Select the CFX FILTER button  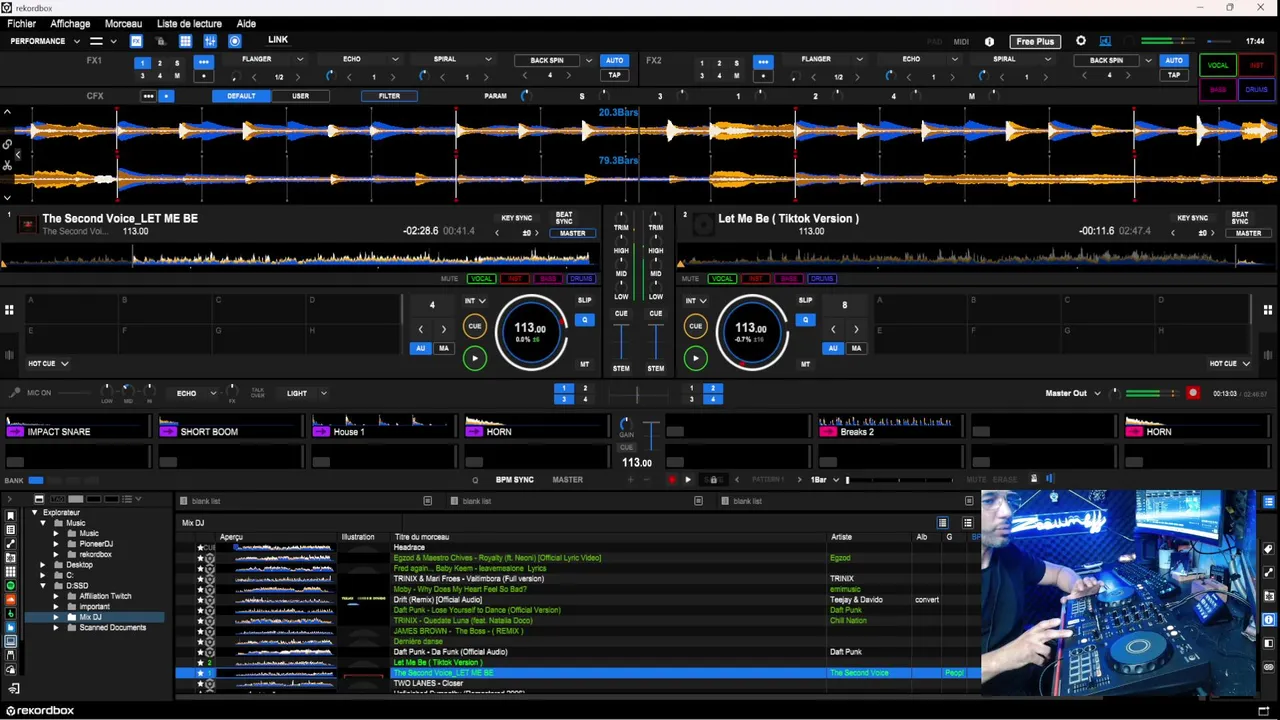389,96
